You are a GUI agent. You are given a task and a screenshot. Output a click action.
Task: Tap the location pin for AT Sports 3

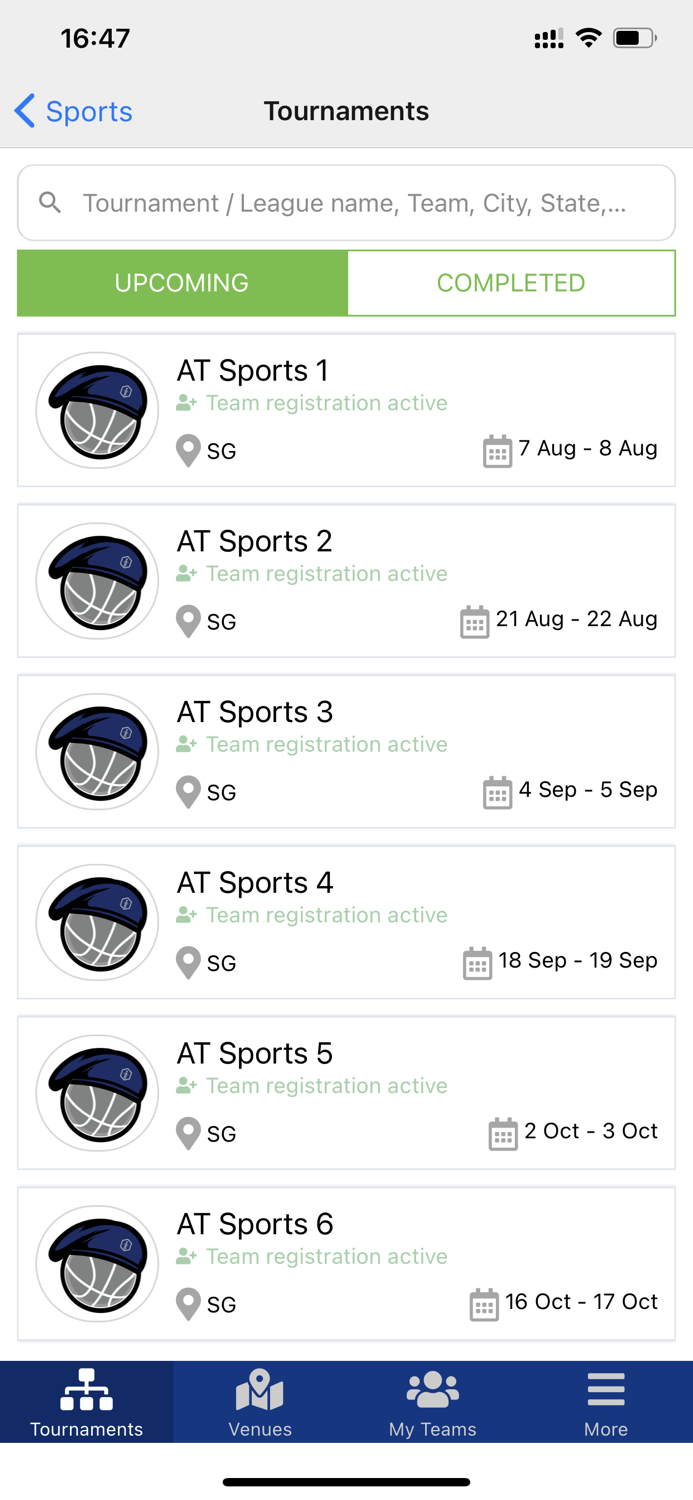[x=188, y=790]
